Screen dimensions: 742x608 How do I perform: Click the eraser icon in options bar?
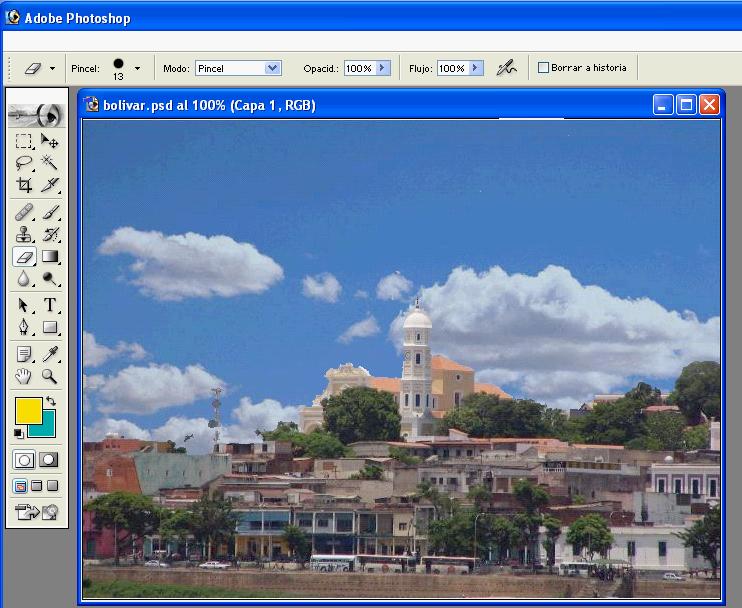click(33, 69)
